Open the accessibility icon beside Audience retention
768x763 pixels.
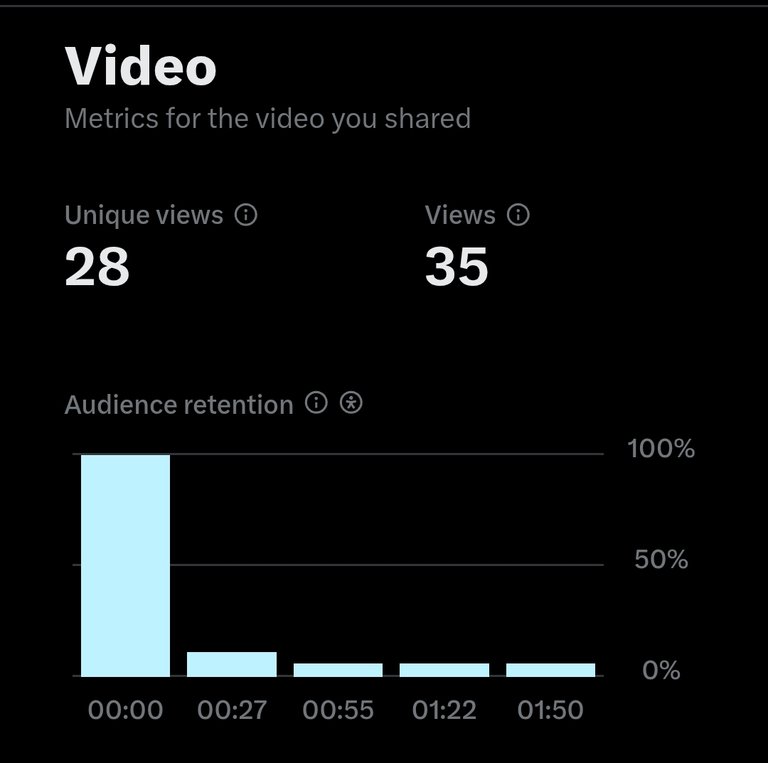click(x=351, y=403)
